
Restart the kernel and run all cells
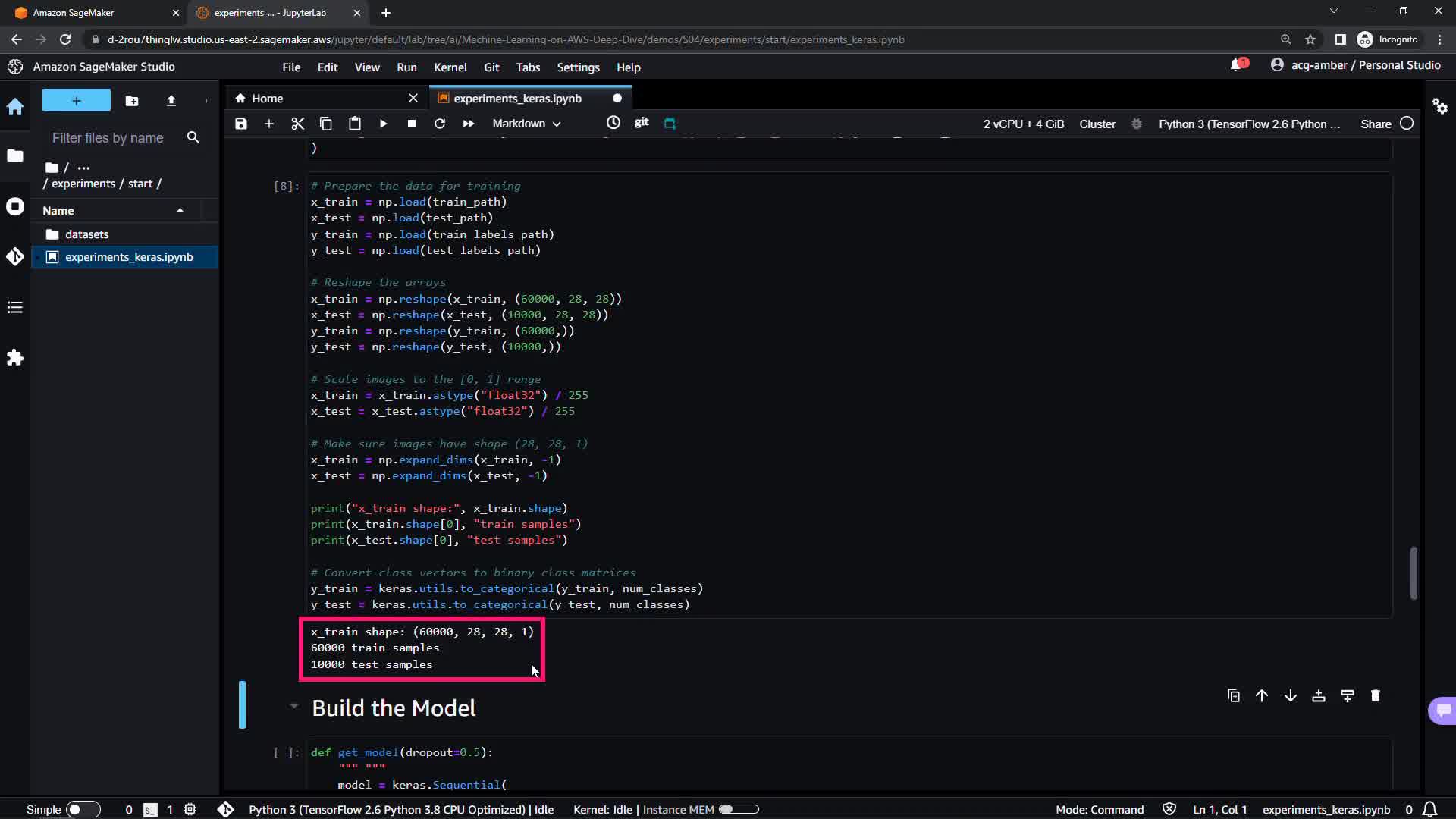tap(468, 124)
